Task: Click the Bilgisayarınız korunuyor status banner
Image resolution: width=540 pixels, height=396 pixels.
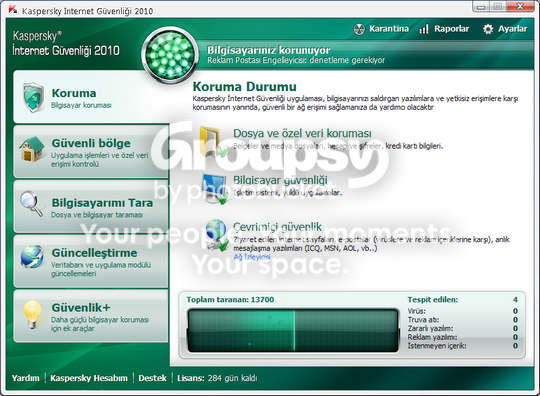Action: 268,50
